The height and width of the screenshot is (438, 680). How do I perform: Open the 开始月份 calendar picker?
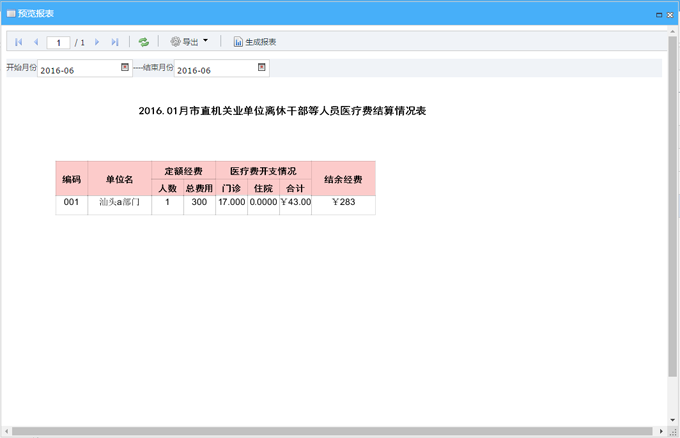pyautogui.click(x=125, y=67)
